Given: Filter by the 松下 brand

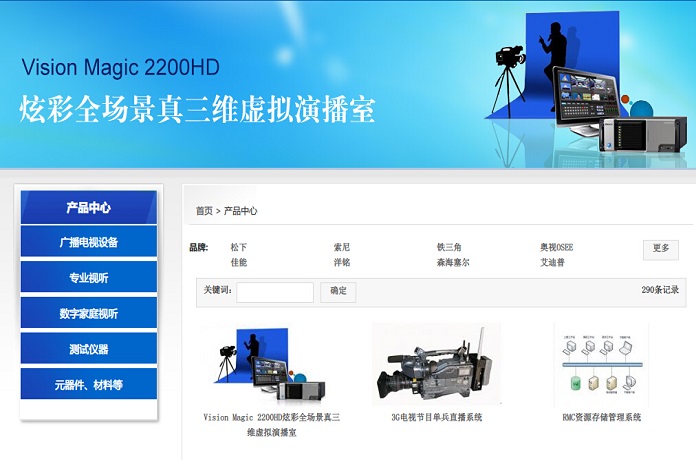Looking at the screenshot, I should [x=239, y=247].
